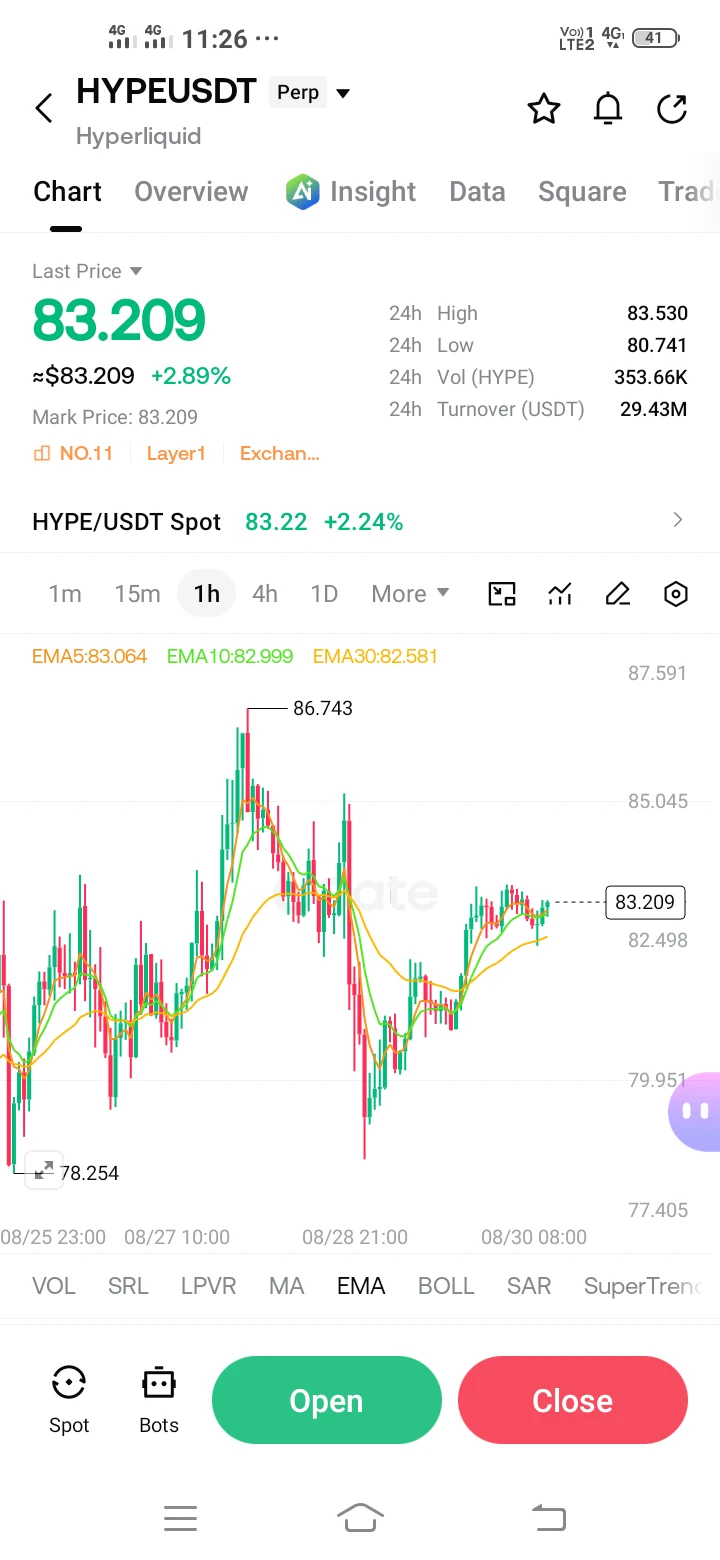This screenshot has height=1560, width=720.
Task: Tap the EMA30:82.581 legend
Action: pyautogui.click(x=375, y=656)
